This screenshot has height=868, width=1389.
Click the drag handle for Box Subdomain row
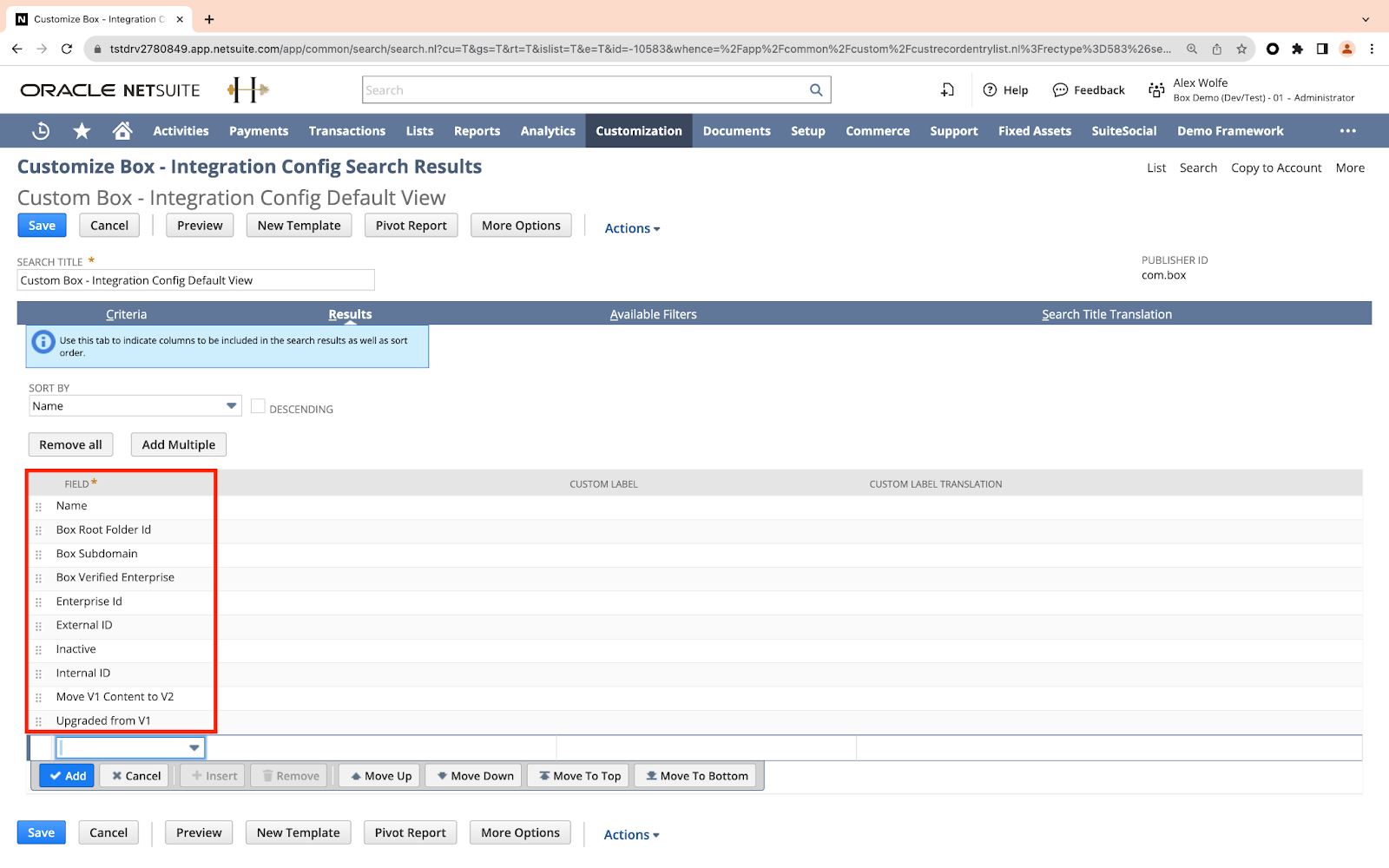38,555
